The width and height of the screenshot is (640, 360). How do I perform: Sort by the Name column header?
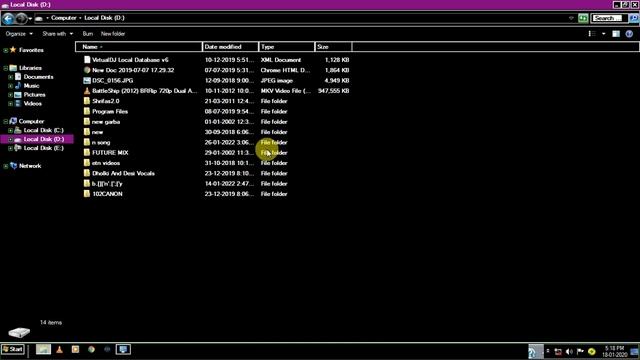click(x=139, y=47)
